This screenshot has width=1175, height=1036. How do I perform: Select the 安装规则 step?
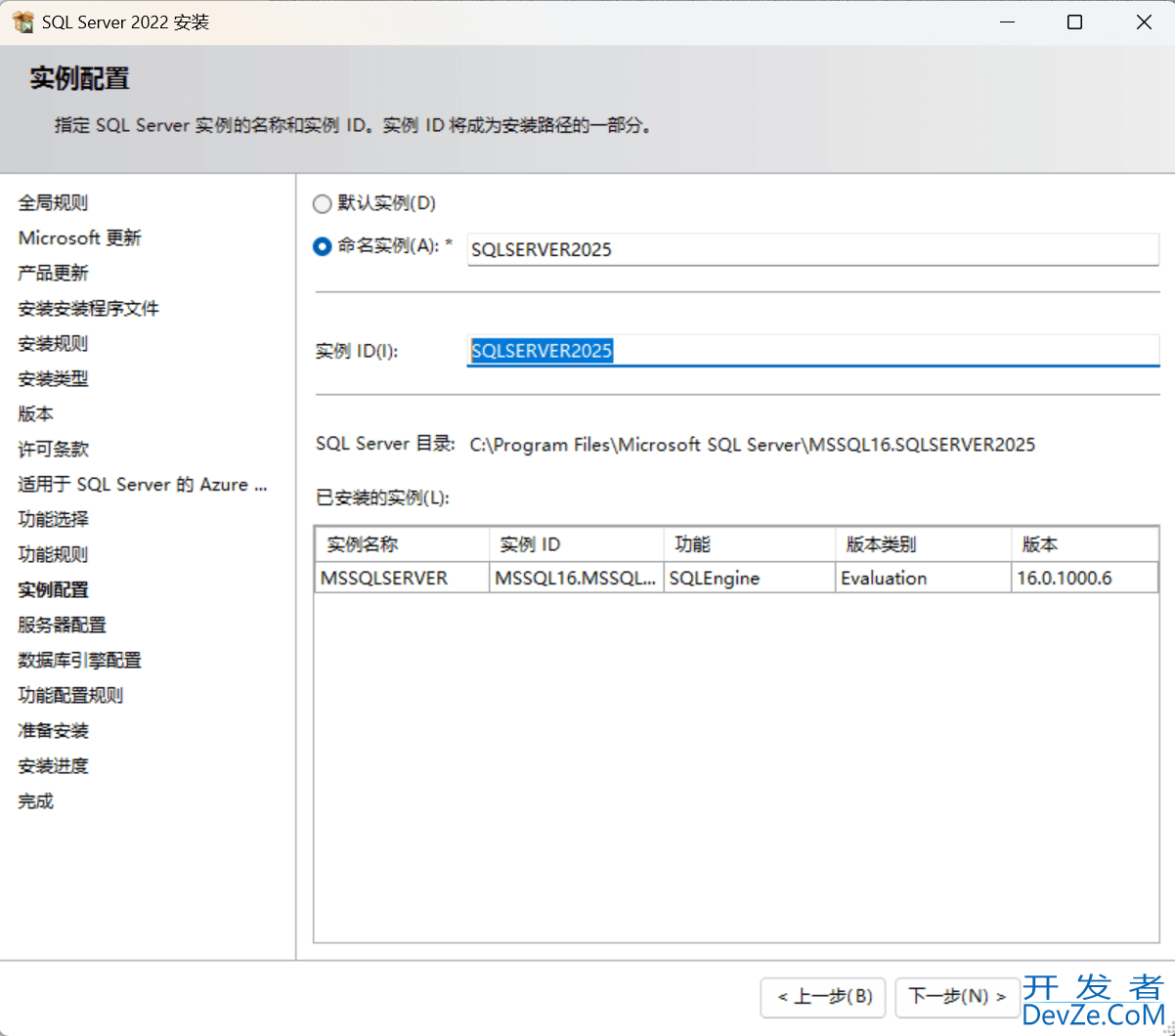coord(53,343)
